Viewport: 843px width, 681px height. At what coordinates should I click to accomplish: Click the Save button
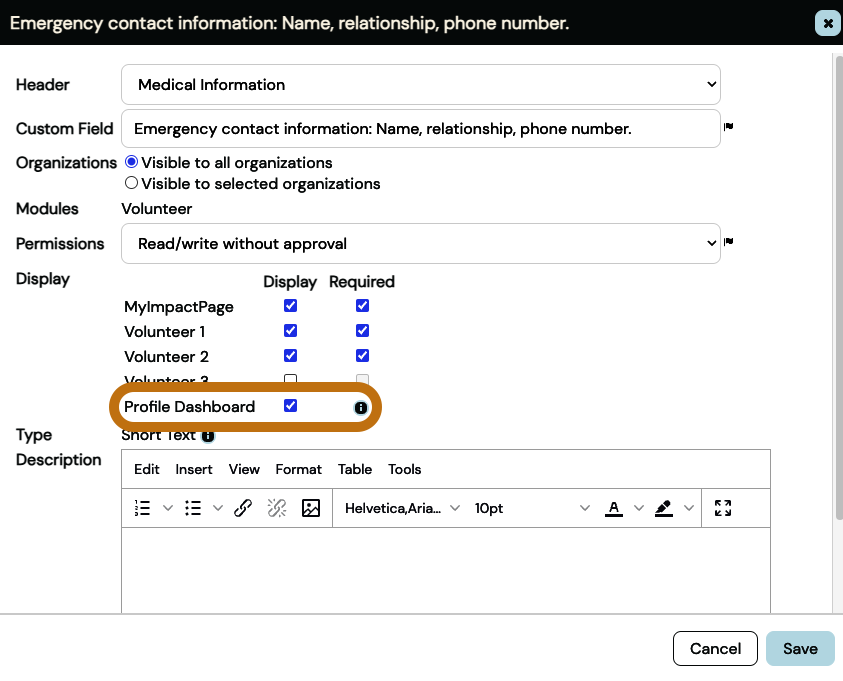800,648
